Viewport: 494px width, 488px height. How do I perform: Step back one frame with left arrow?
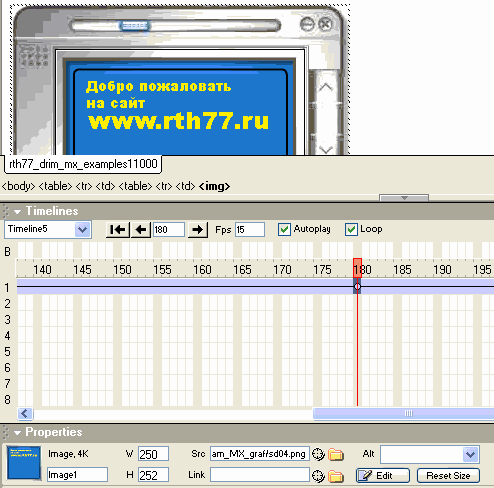pos(141,230)
